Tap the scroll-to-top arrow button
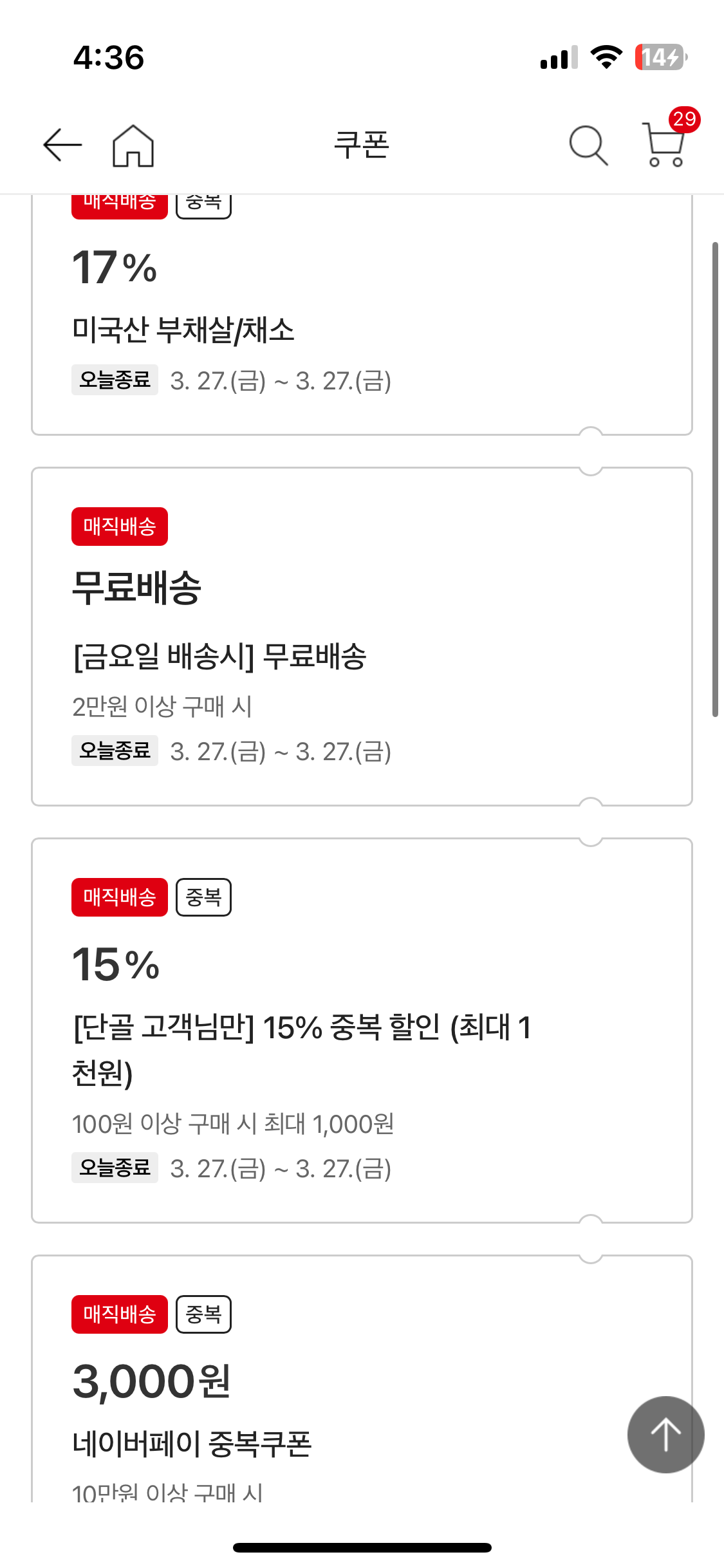Viewport: 724px width, 1568px height. [x=665, y=1434]
